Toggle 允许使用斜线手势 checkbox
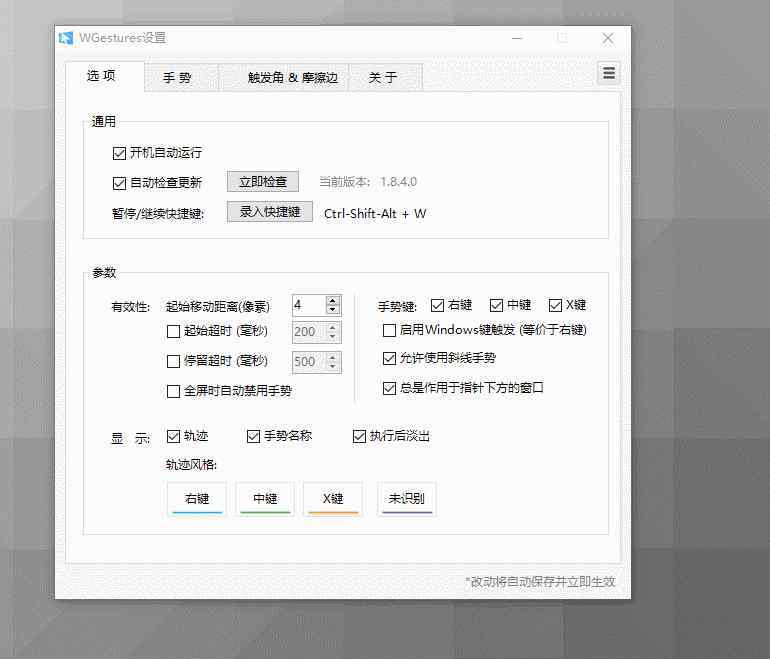The width and height of the screenshot is (770, 659). tap(389, 358)
